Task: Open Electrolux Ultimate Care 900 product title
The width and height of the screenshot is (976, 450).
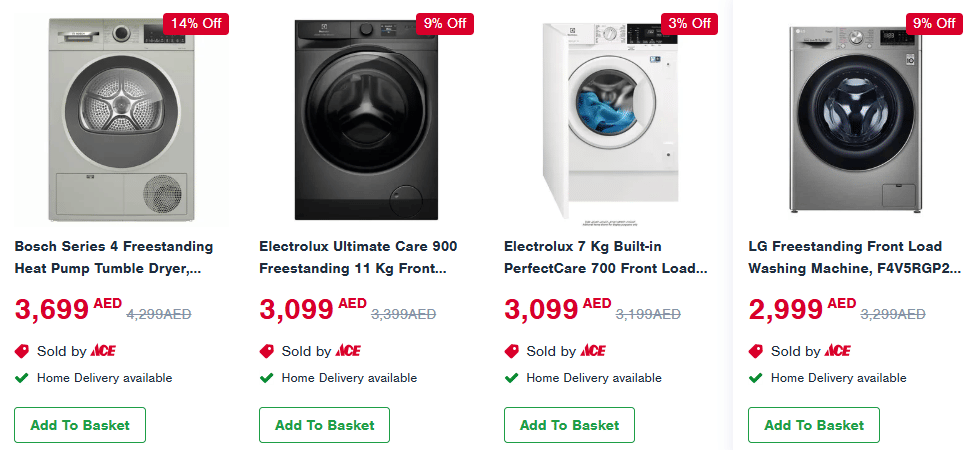Action: pyautogui.click(x=358, y=257)
